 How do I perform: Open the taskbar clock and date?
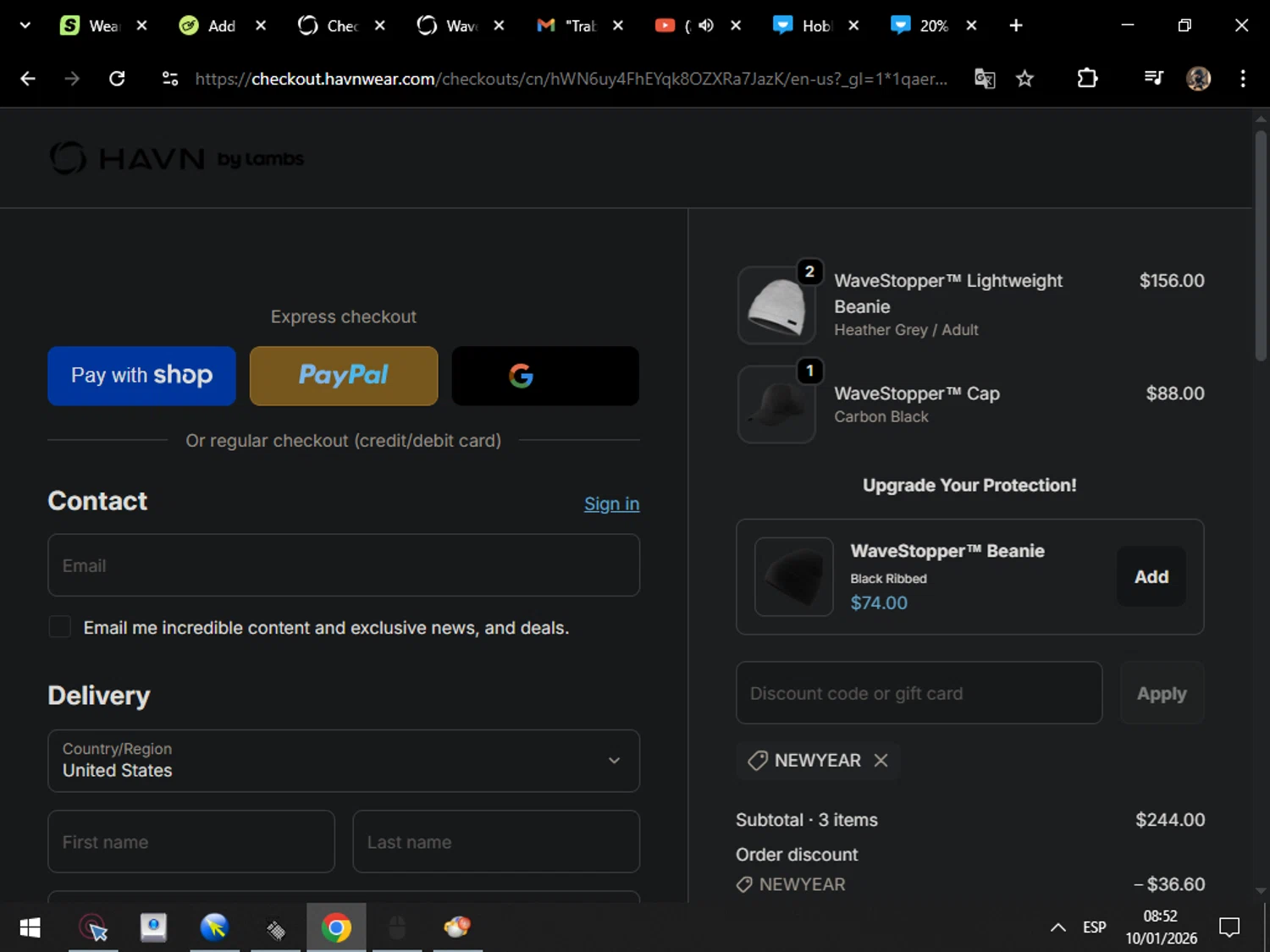pos(1161,927)
